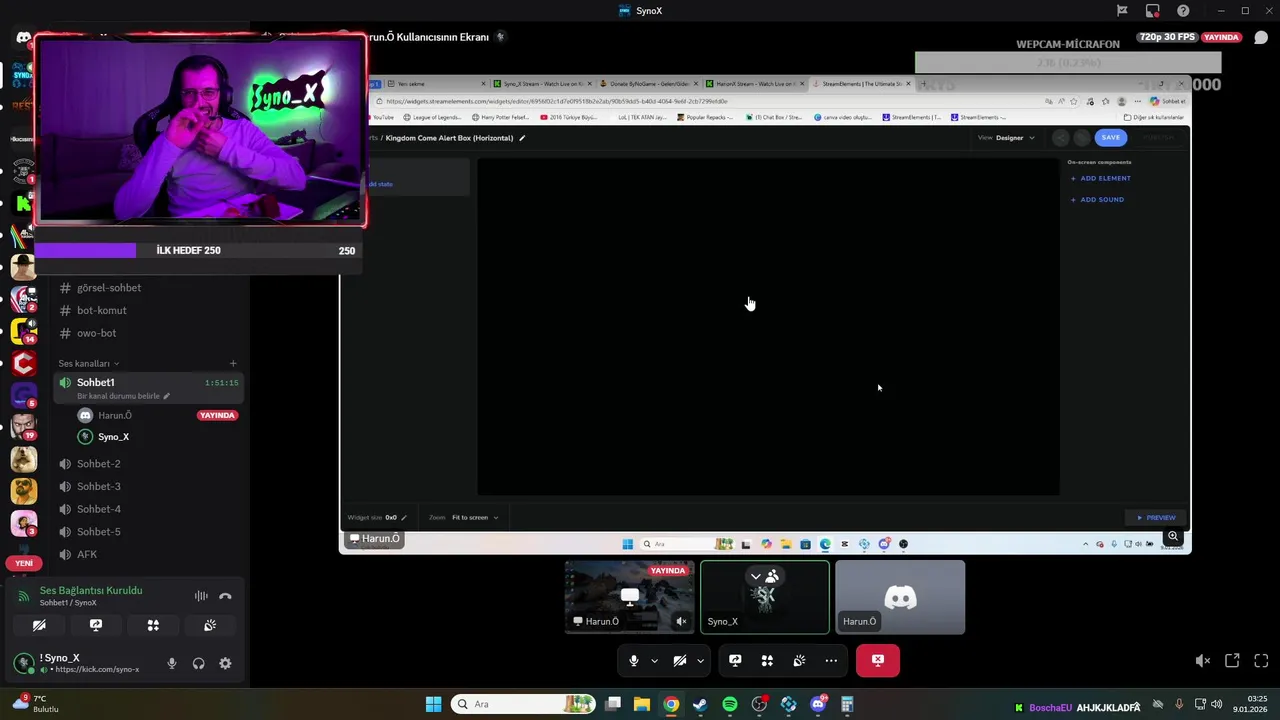Join Sohbet-4 voice channel
The height and width of the screenshot is (720, 1280).
pos(98,509)
